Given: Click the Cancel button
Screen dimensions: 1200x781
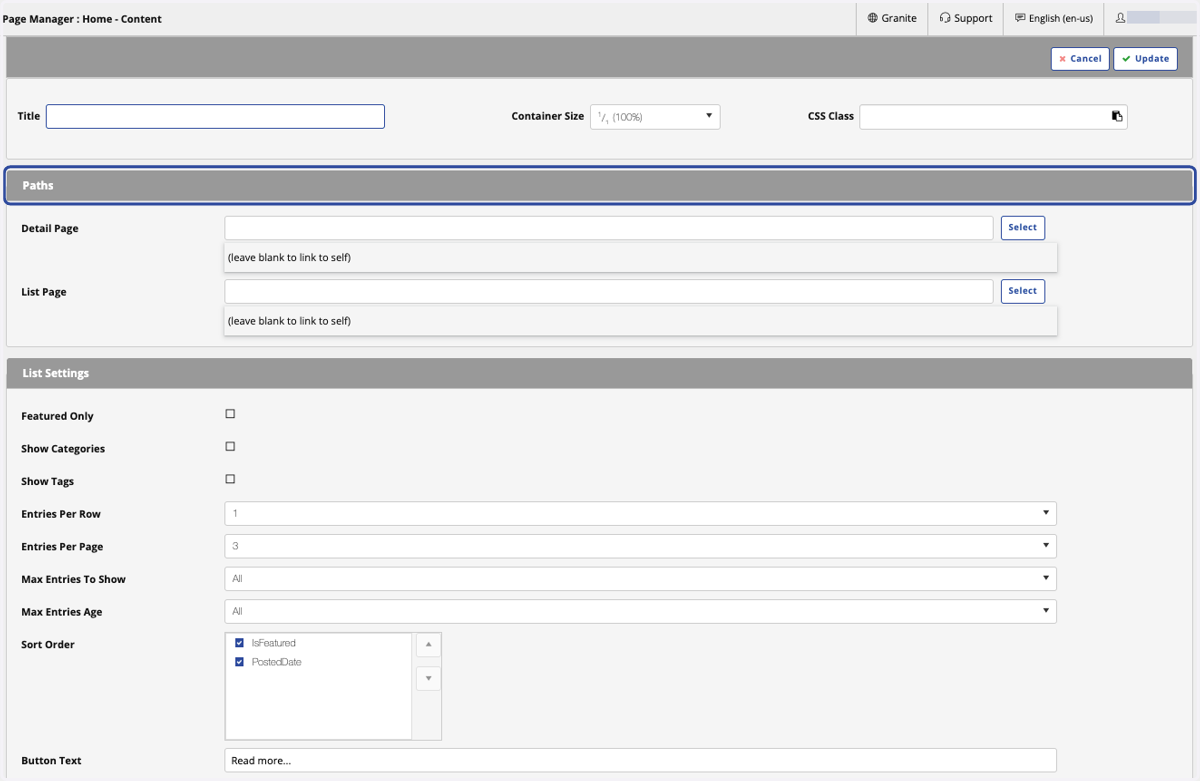Looking at the screenshot, I should point(1080,59).
